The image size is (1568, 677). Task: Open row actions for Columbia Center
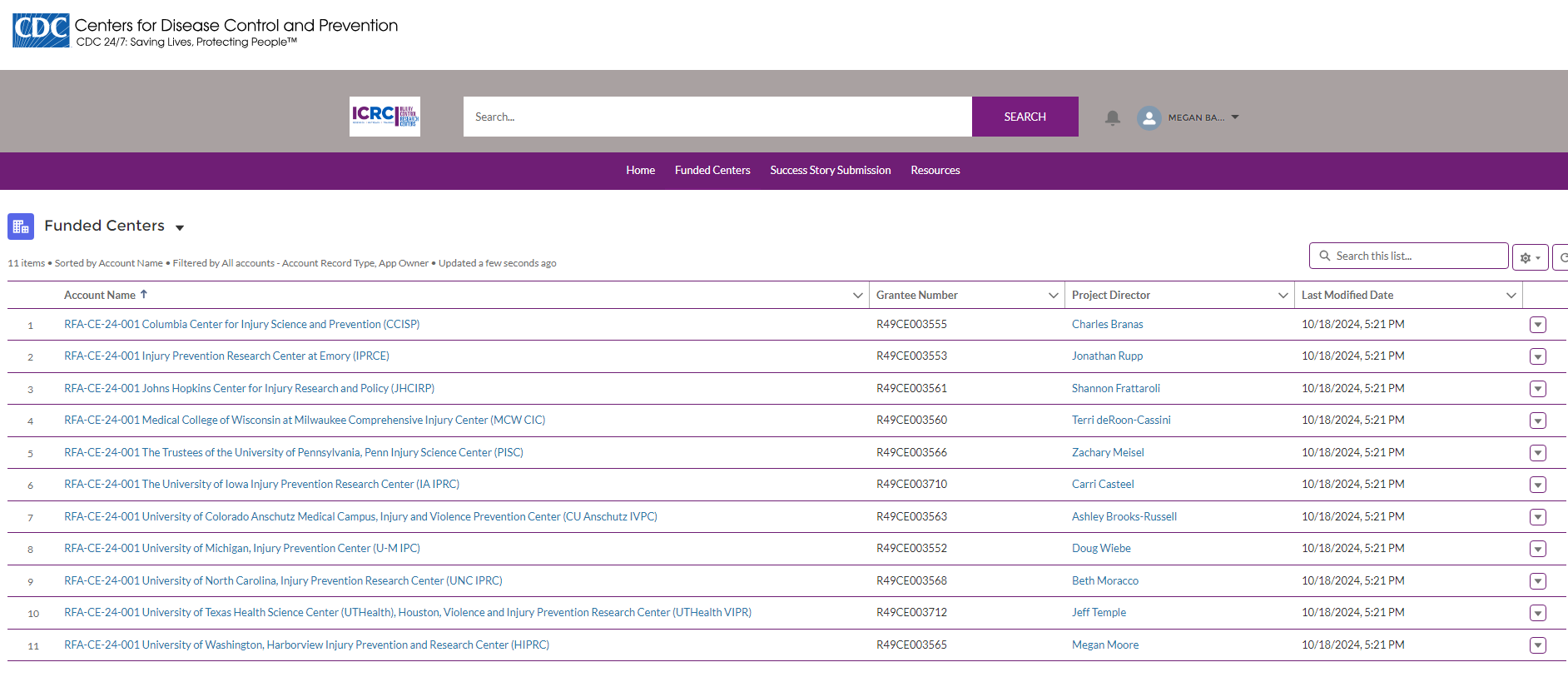click(x=1537, y=325)
